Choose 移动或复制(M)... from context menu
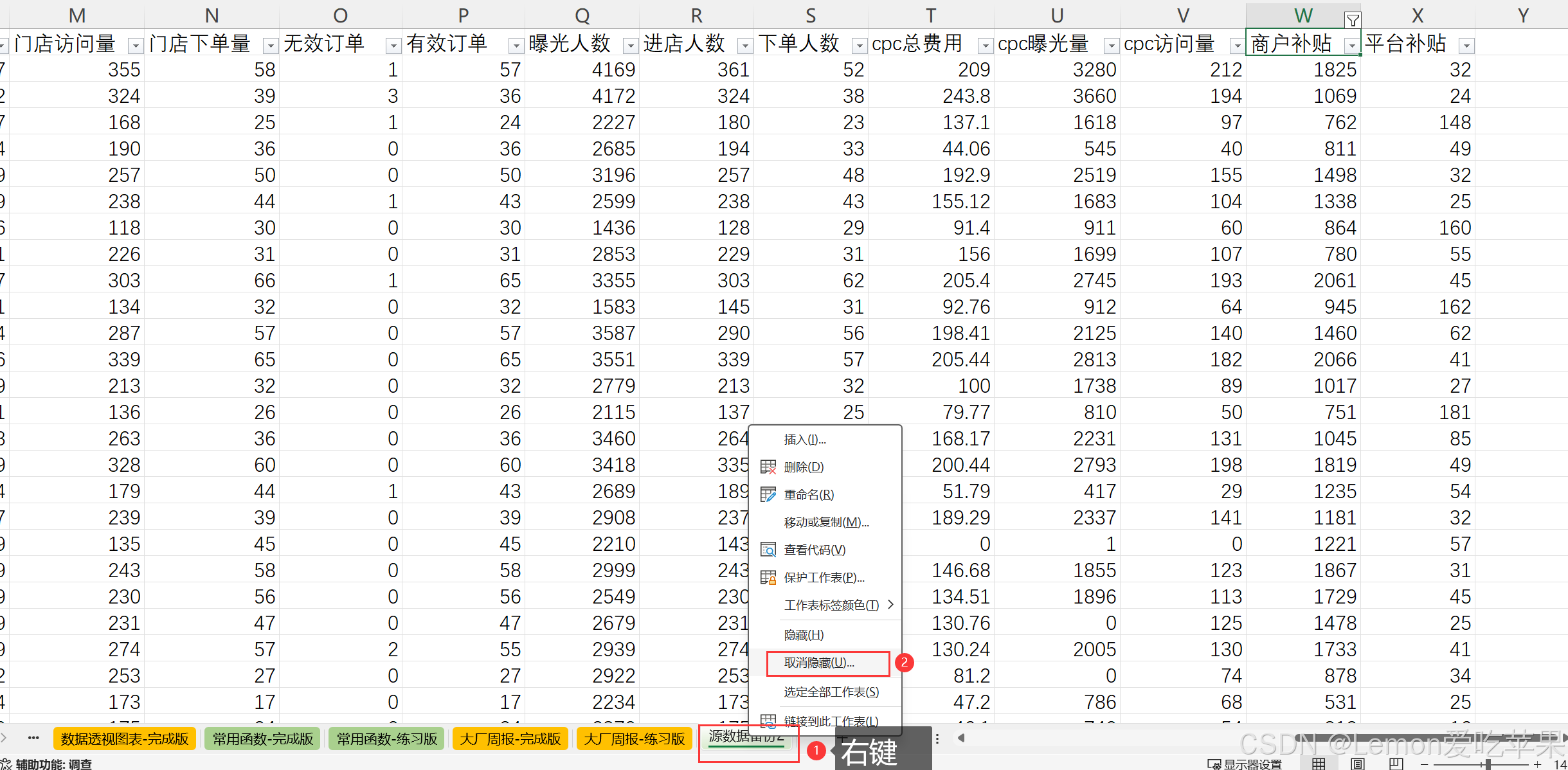Viewport: 1568px width, 770px height. tap(825, 523)
